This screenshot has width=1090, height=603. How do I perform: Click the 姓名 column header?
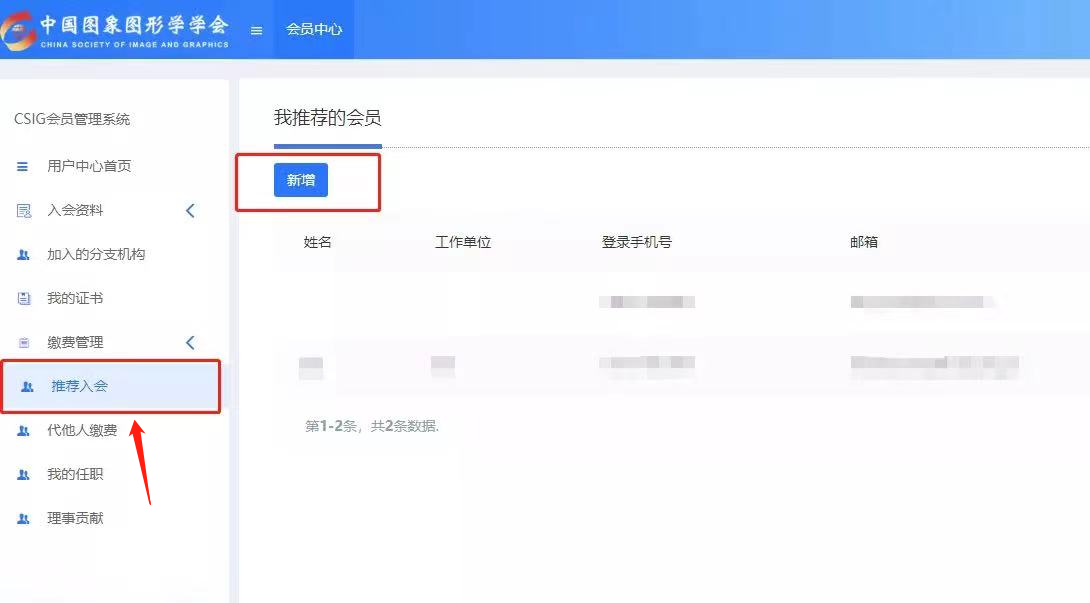pos(318,242)
